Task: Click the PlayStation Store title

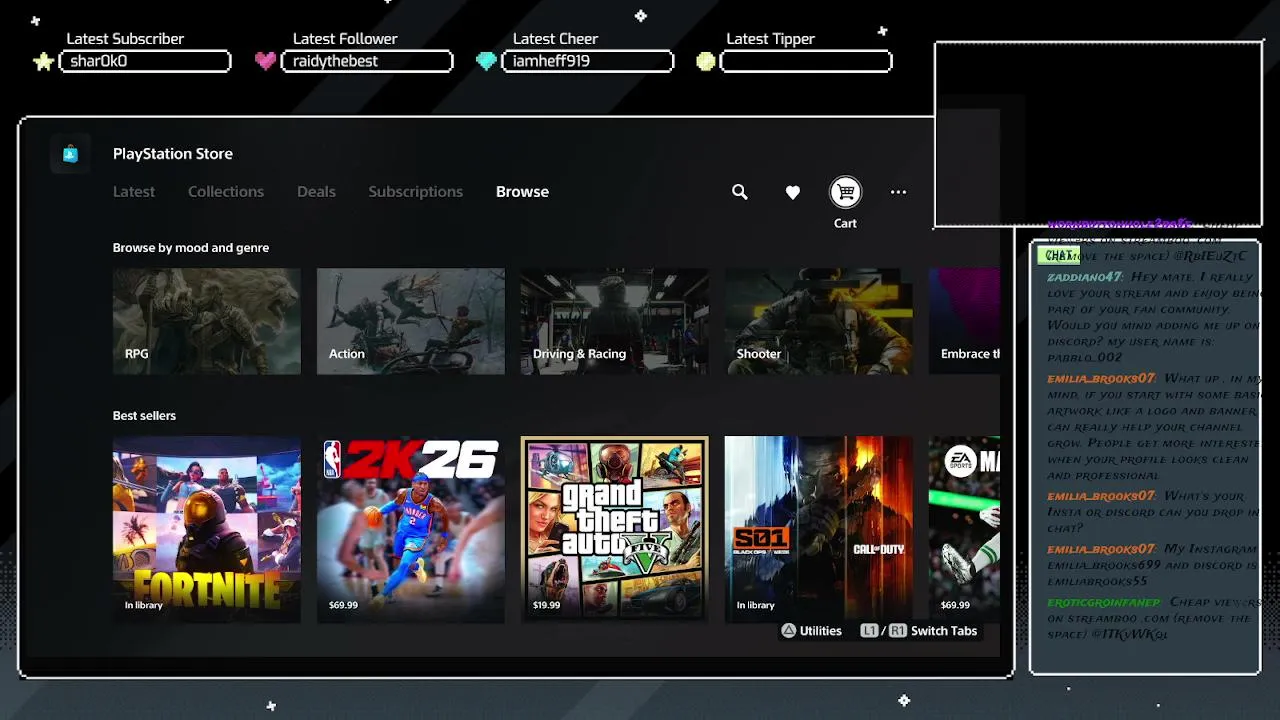Action: click(173, 154)
